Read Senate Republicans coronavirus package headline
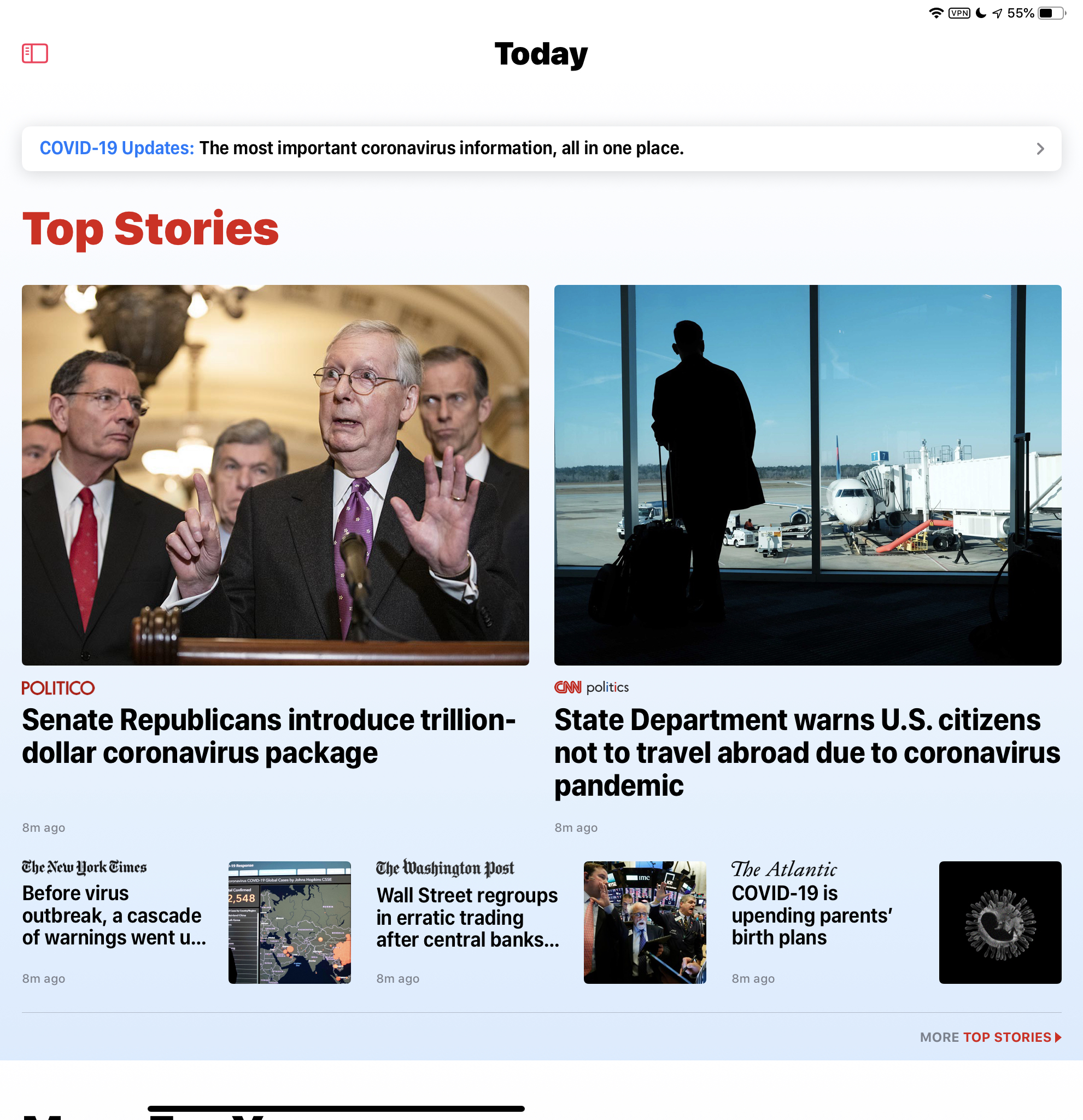 [268, 736]
